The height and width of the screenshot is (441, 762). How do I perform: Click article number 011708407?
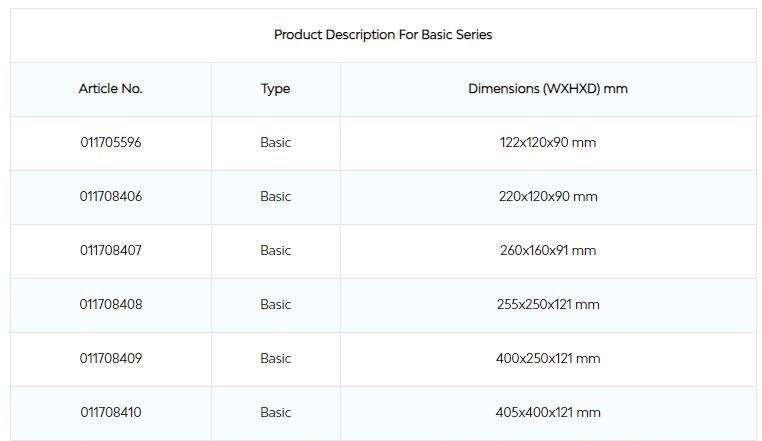111,251
